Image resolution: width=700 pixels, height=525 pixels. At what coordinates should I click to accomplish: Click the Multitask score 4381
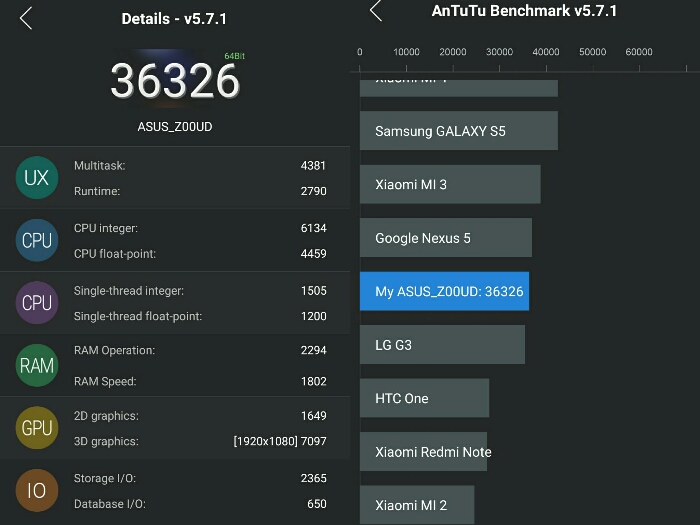coord(313,166)
